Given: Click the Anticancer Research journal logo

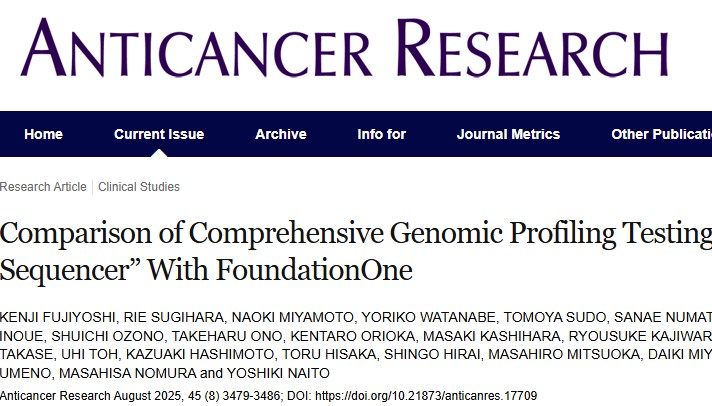Looking at the screenshot, I should coord(344,47).
